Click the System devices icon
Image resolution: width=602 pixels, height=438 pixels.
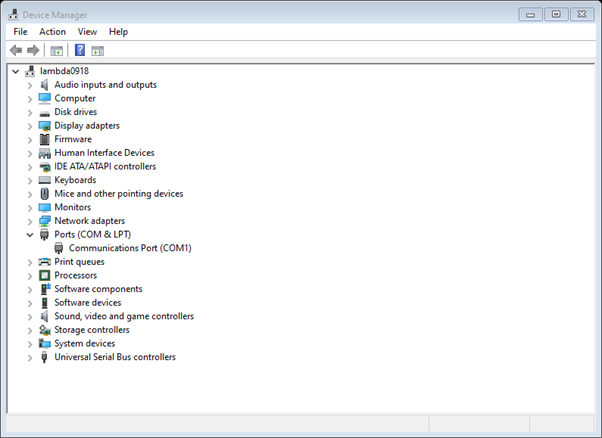click(x=45, y=343)
